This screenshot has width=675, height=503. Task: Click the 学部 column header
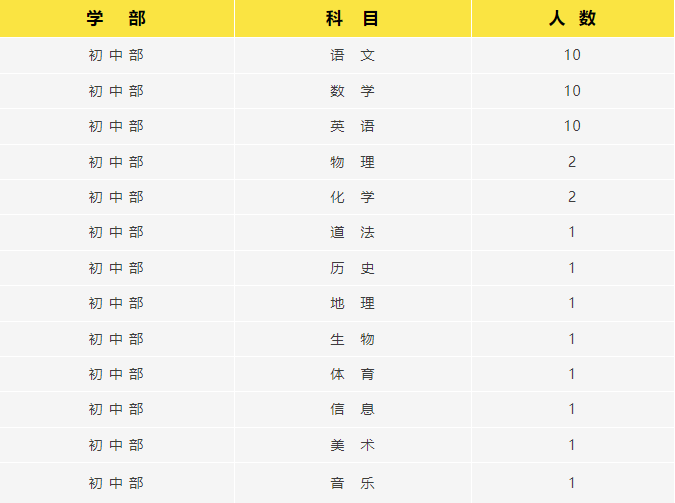[x=116, y=18]
